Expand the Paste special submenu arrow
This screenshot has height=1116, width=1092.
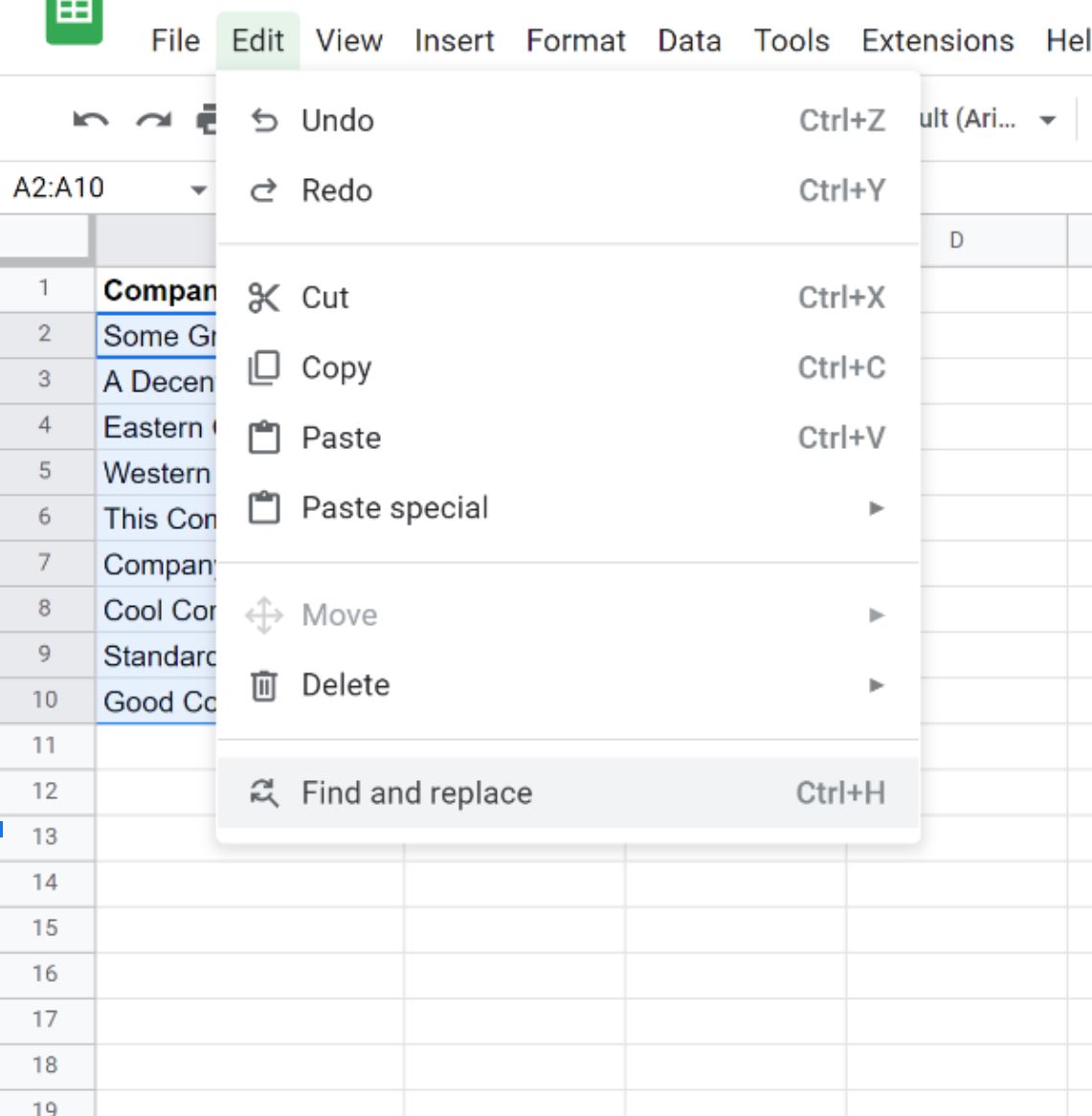click(877, 508)
